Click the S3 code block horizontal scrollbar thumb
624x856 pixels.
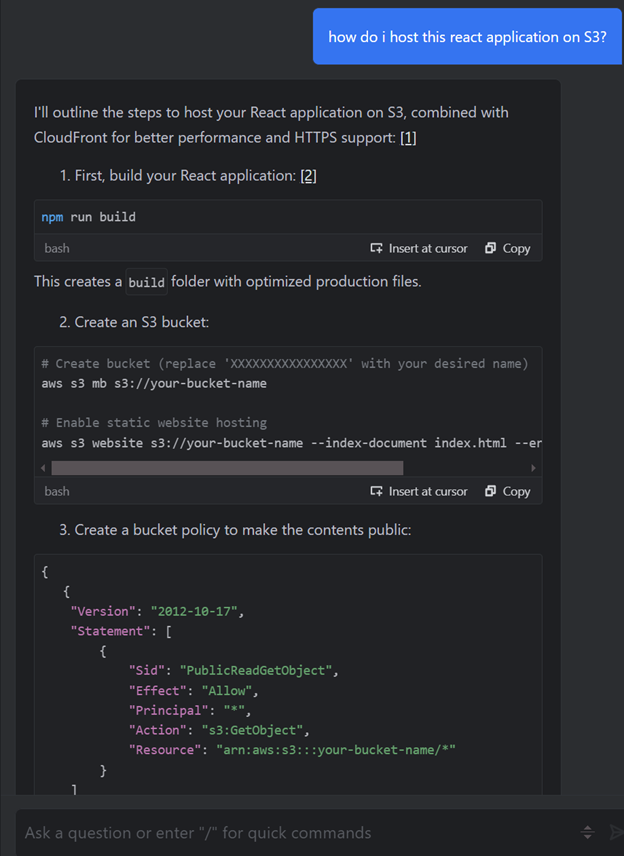[x=227, y=467]
